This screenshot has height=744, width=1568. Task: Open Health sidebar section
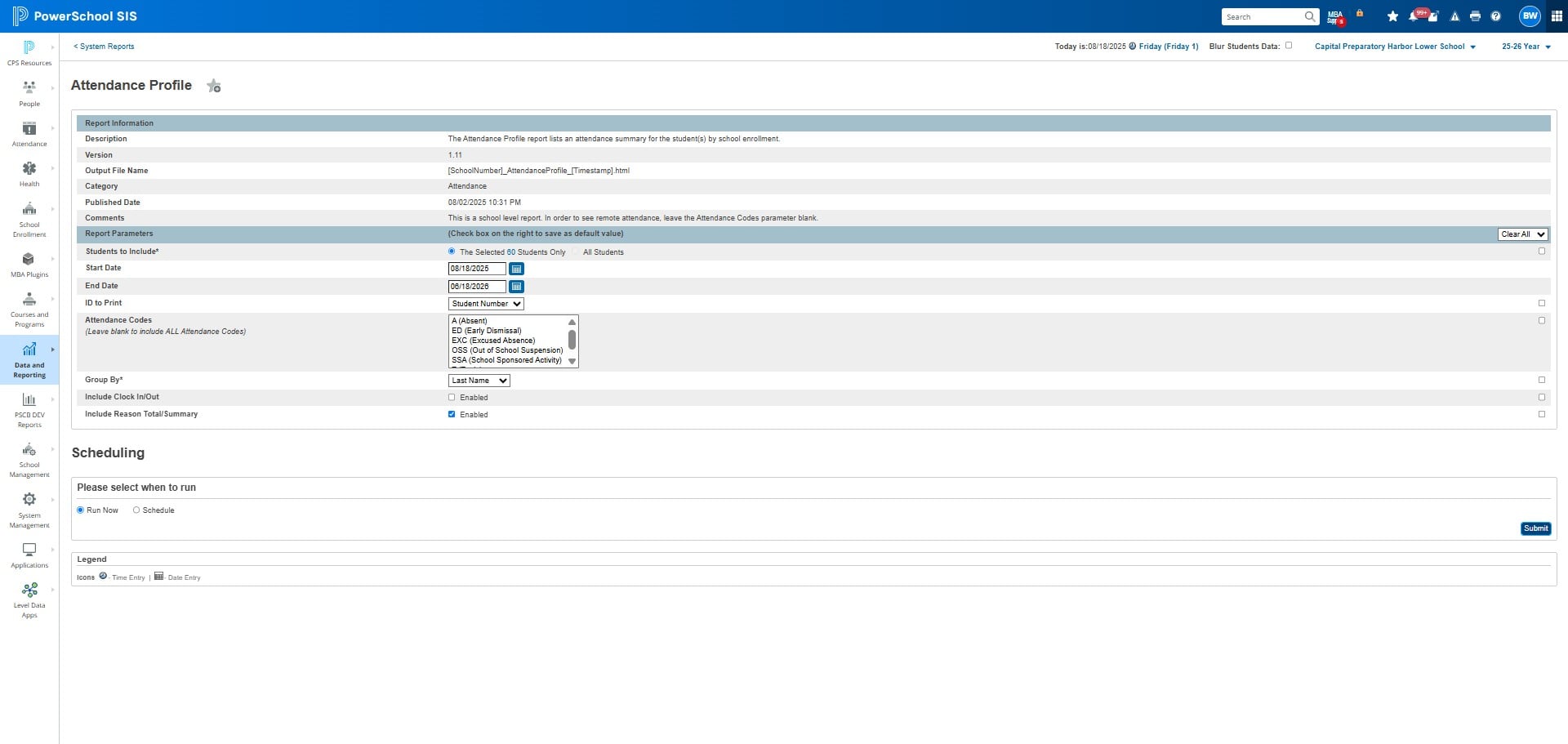pos(29,174)
